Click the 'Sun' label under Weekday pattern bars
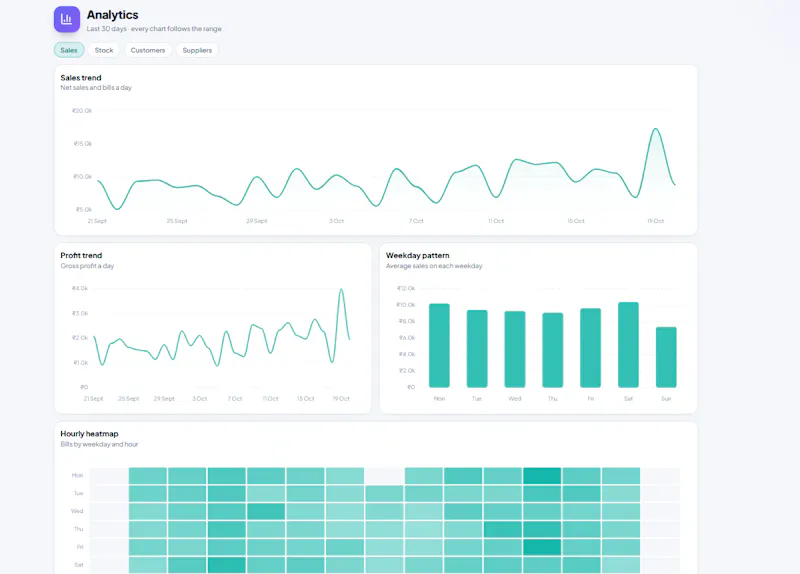 click(x=666, y=398)
